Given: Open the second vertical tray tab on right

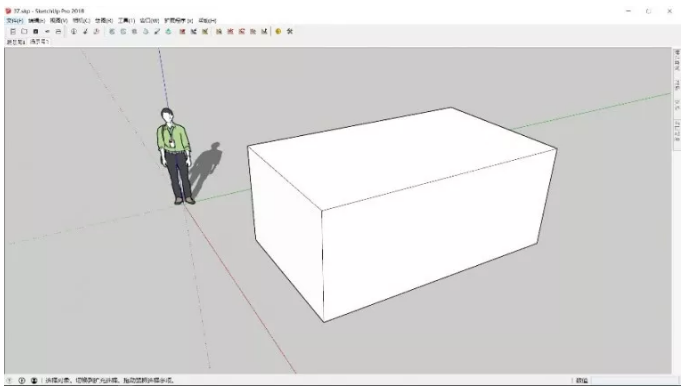Looking at the screenshot, I should 677,85.
